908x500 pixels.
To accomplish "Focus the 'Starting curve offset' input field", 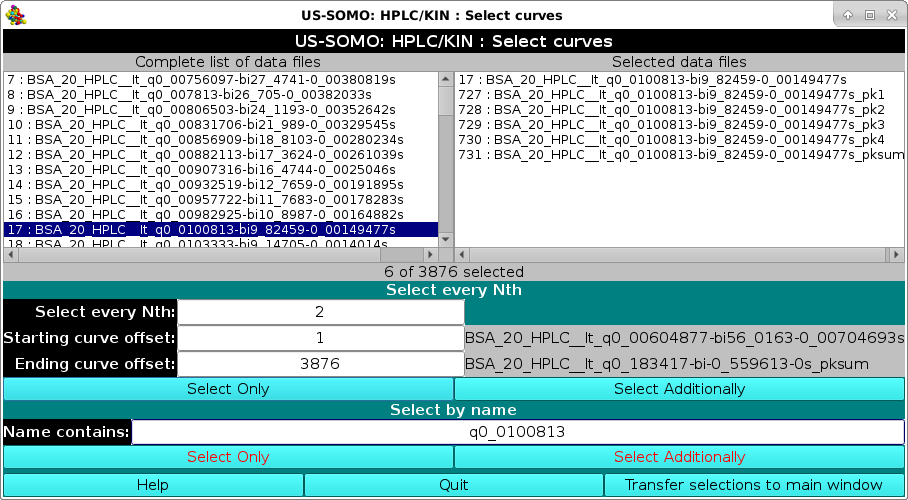I will (321, 338).
